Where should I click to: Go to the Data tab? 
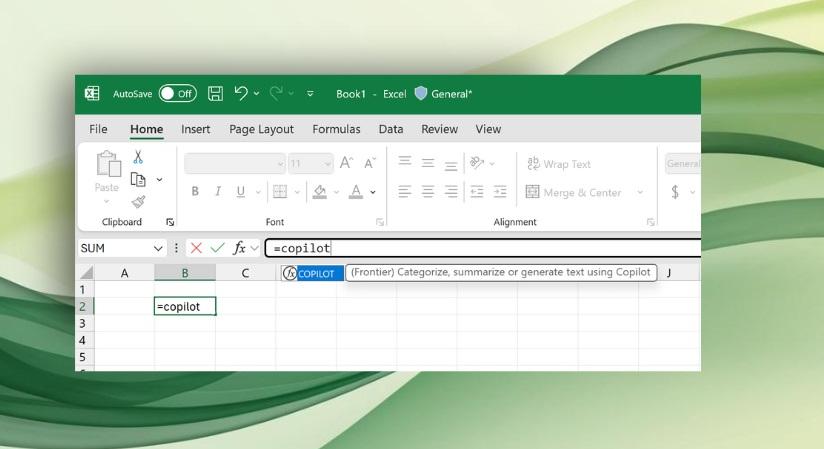pyautogui.click(x=391, y=129)
